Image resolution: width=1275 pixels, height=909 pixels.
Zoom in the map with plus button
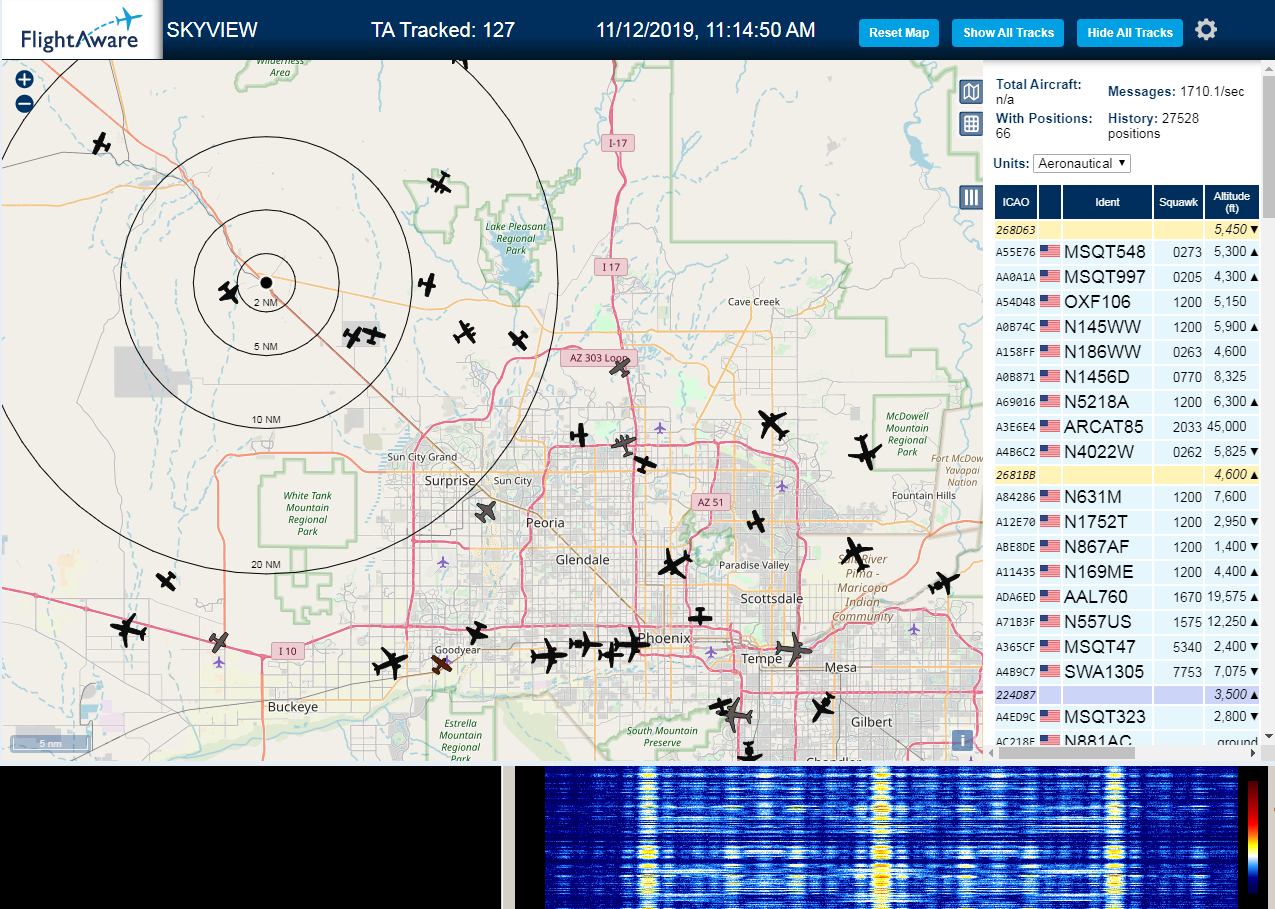[x=25, y=80]
